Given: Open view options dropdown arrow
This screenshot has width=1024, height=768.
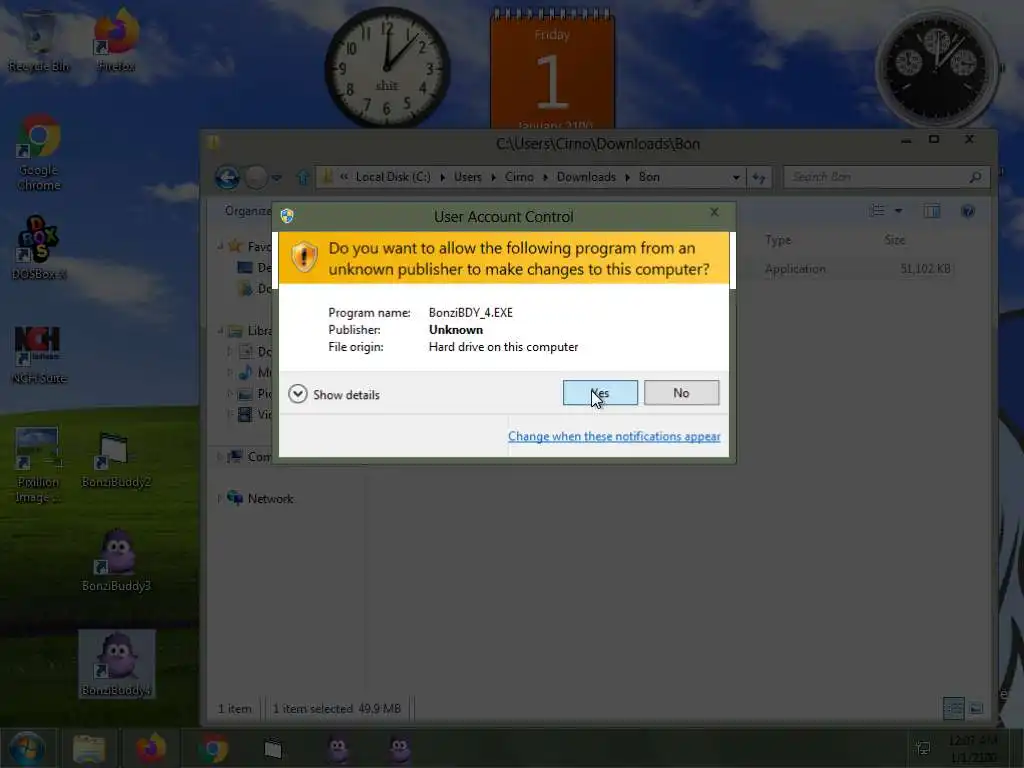Looking at the screenshot, I should 899,210.
